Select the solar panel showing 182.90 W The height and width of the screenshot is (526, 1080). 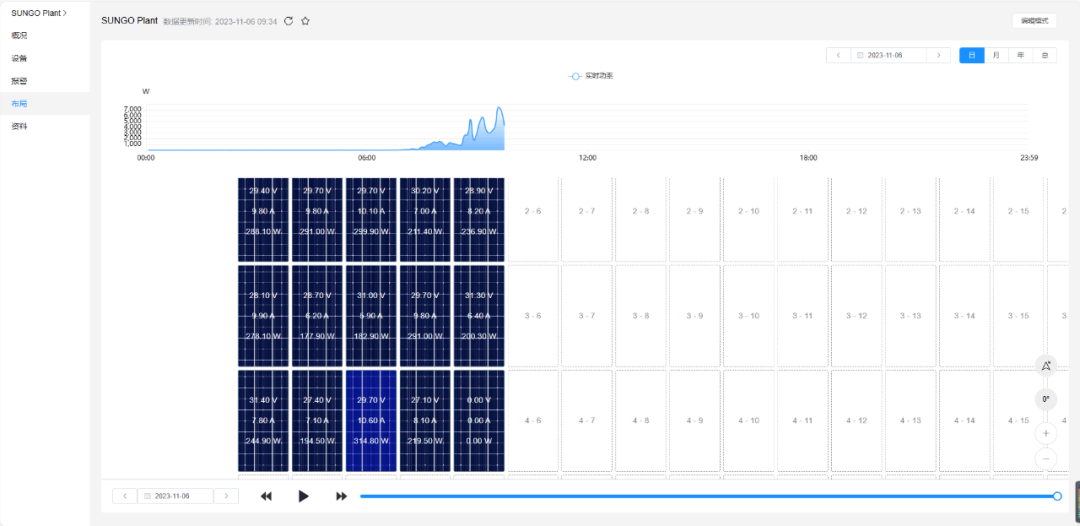[371, 315]
